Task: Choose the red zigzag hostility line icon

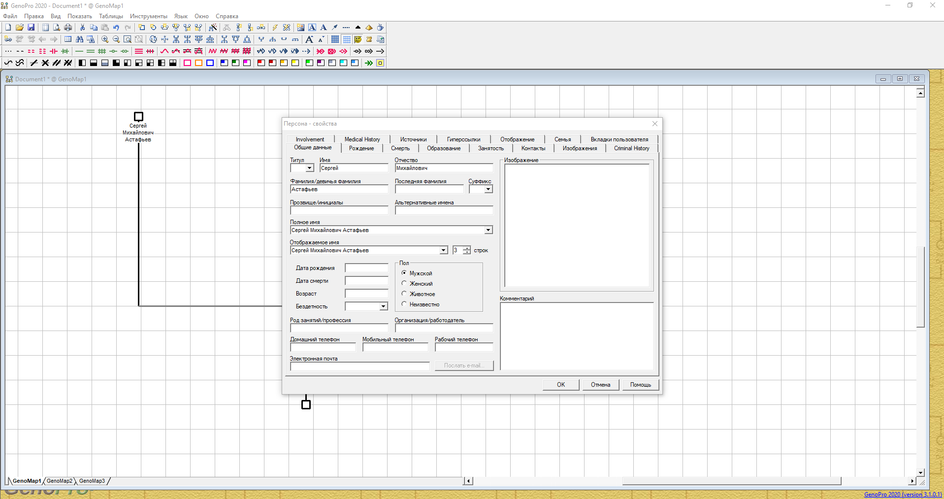Action: [212, 51]
